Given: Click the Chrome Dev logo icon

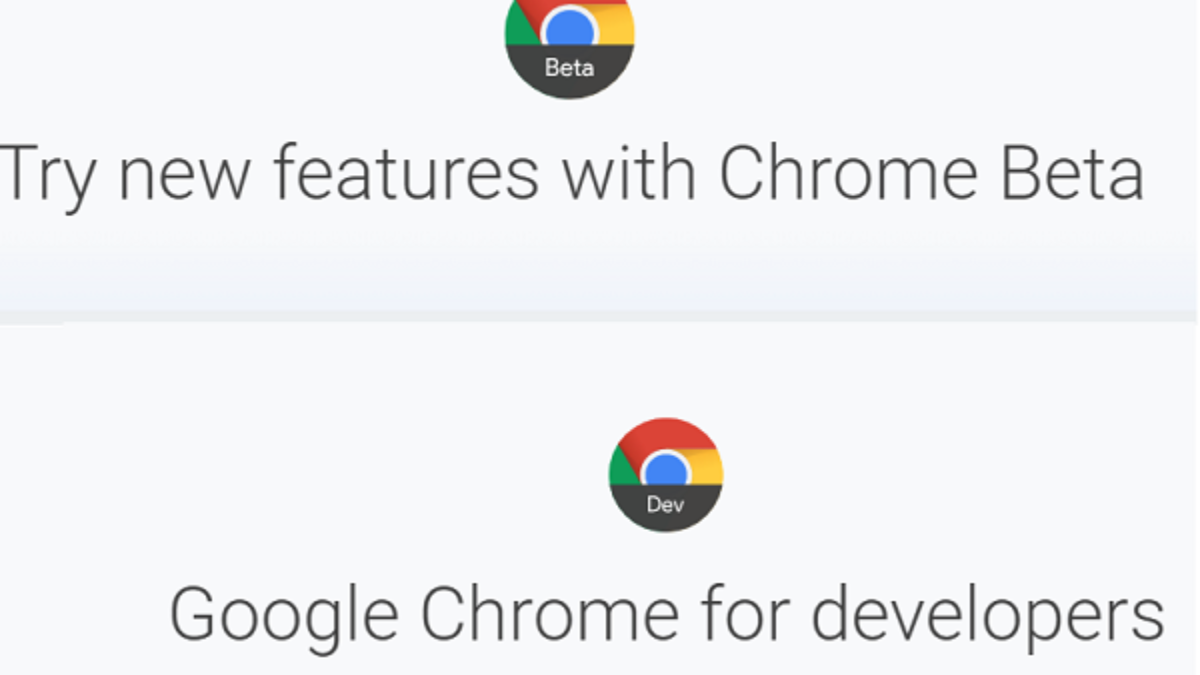Looking at the screenshot, I should pos(665,475).
